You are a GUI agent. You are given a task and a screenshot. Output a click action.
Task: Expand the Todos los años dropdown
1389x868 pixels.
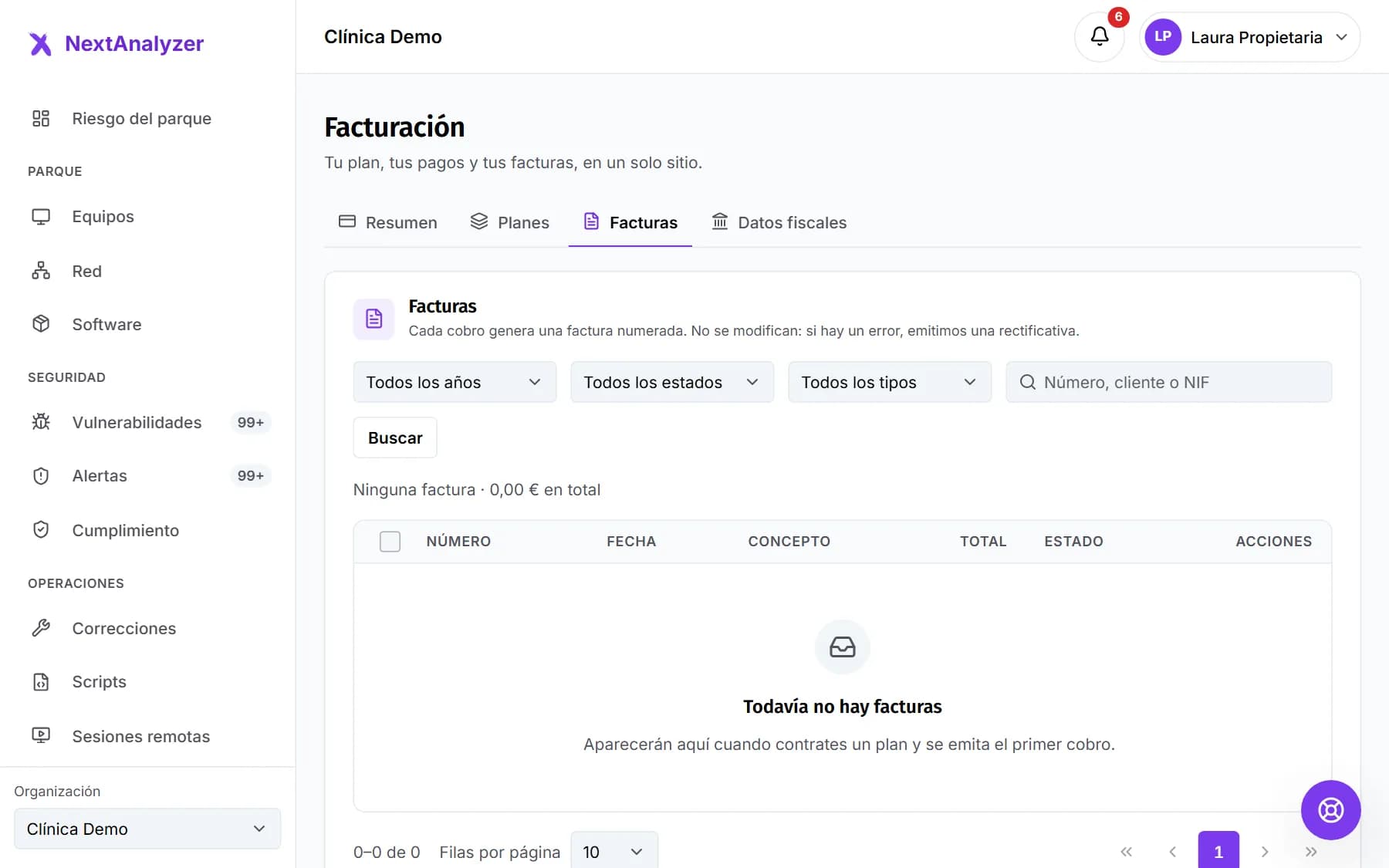pos(455,382)
